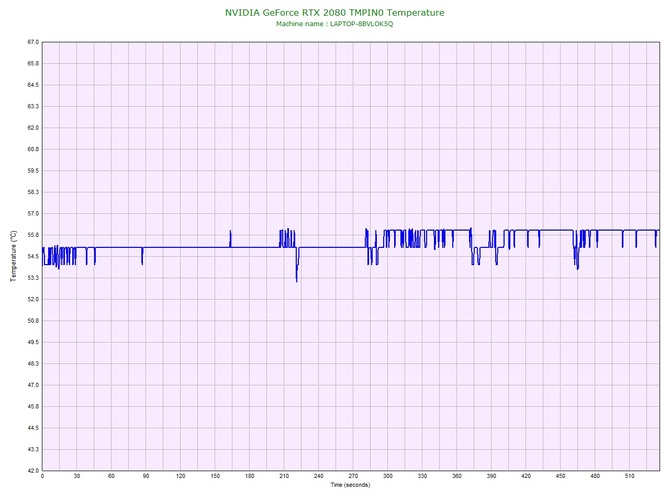Click the 510 mark on the time axis

pos(629,476)
